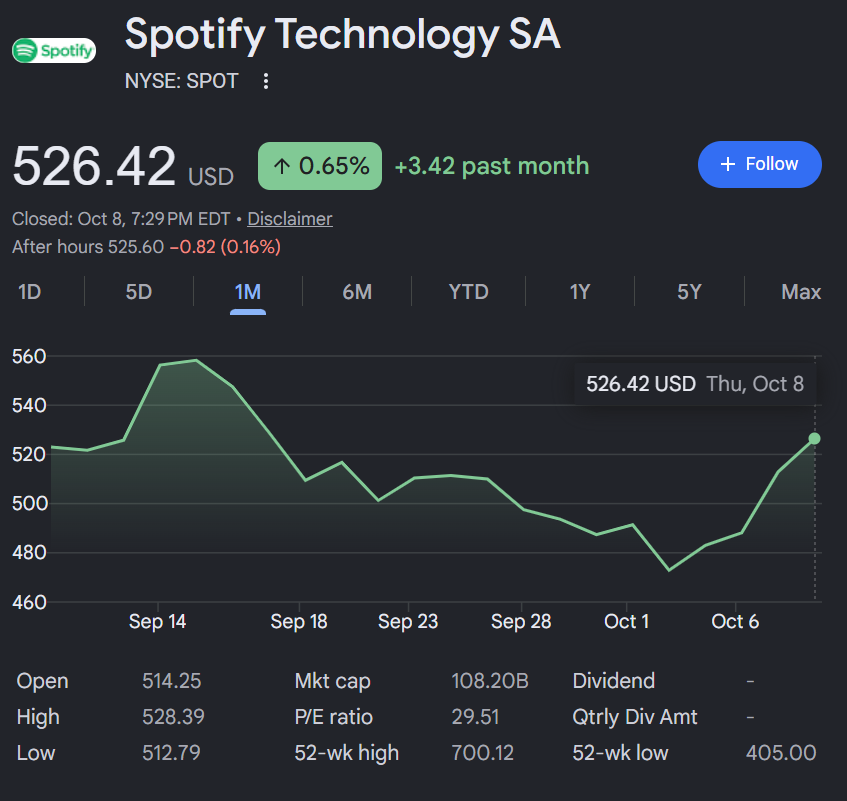The height and width of the screenshot is (801, 847).
Task: Click the high value 528.39
Action: pos(173,717)
